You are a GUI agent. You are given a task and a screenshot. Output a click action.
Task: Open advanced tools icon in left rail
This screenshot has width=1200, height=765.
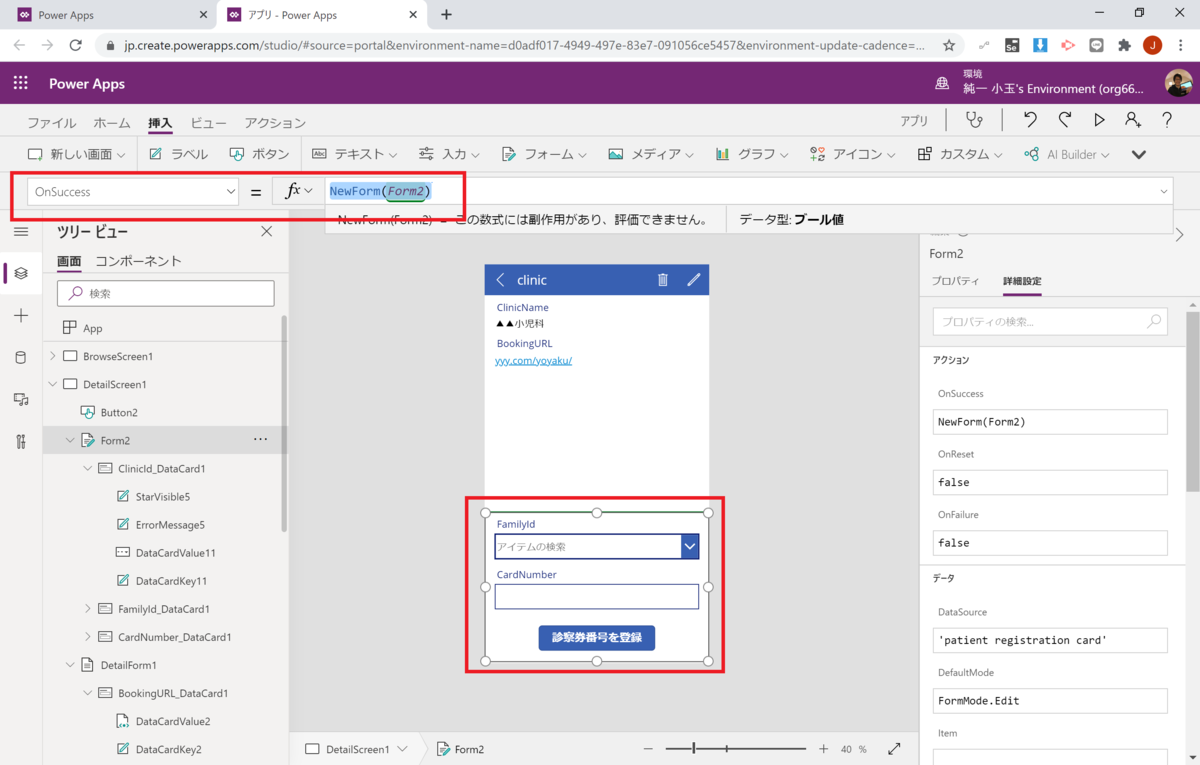coord(21,441)
